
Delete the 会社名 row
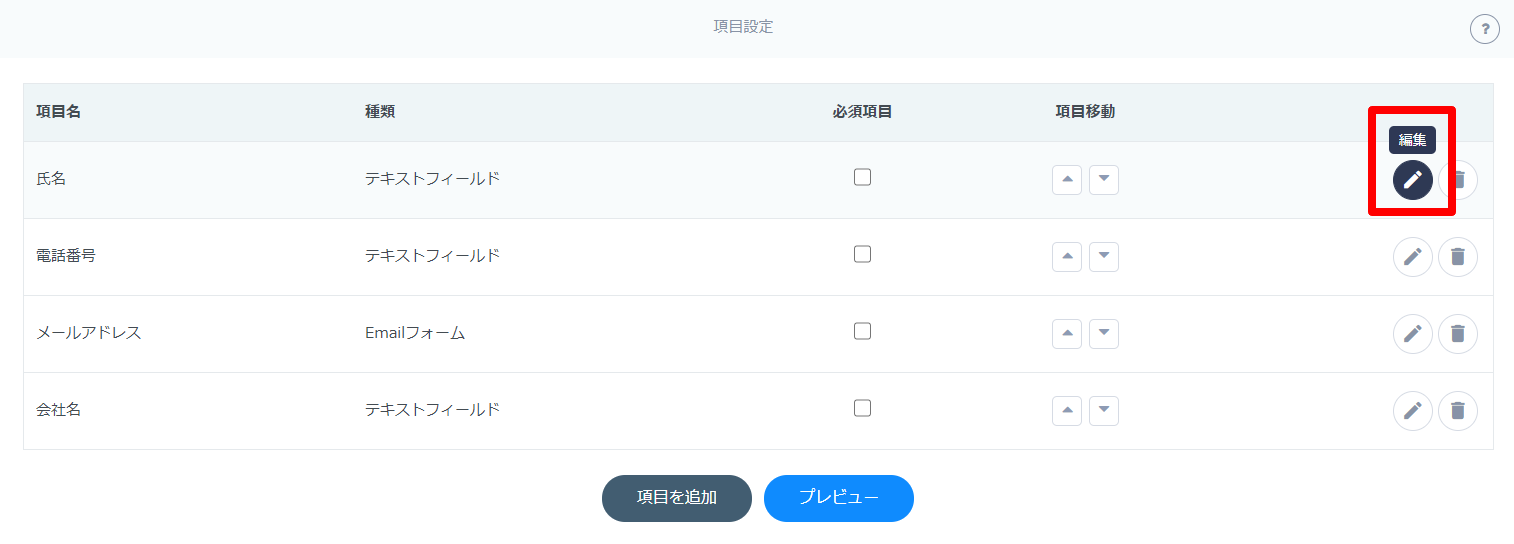(x=1458, y=411)
